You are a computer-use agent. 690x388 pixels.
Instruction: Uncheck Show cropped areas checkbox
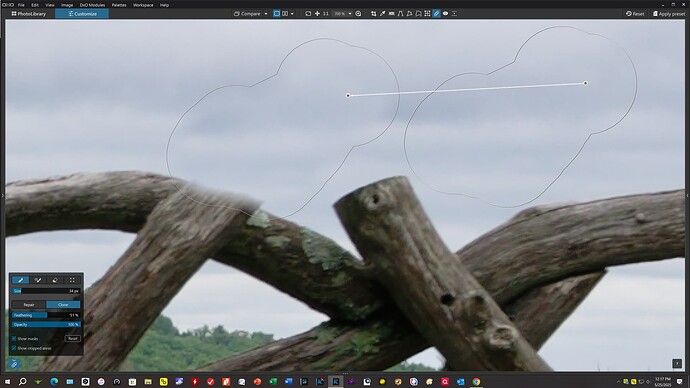[14, 348]
